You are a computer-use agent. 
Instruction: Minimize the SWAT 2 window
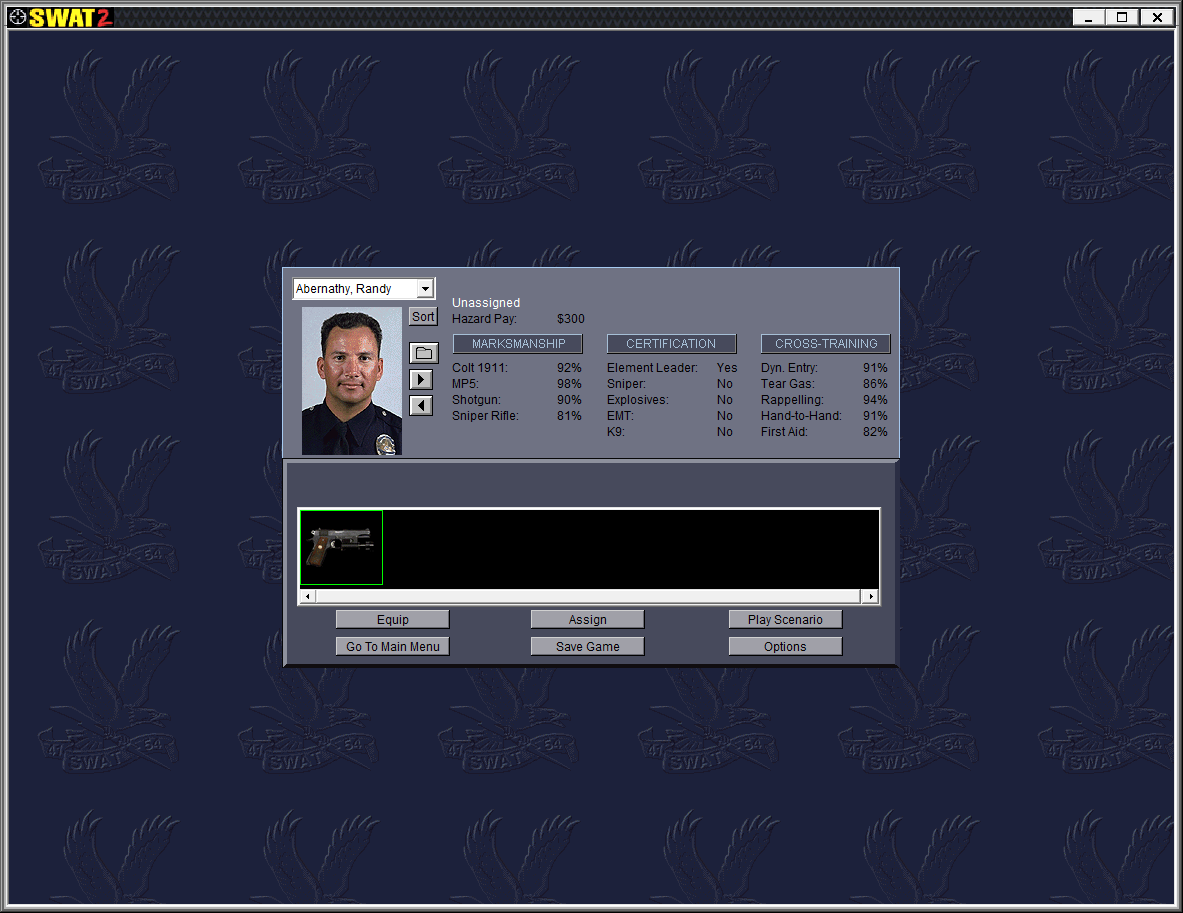[1089, 17]
